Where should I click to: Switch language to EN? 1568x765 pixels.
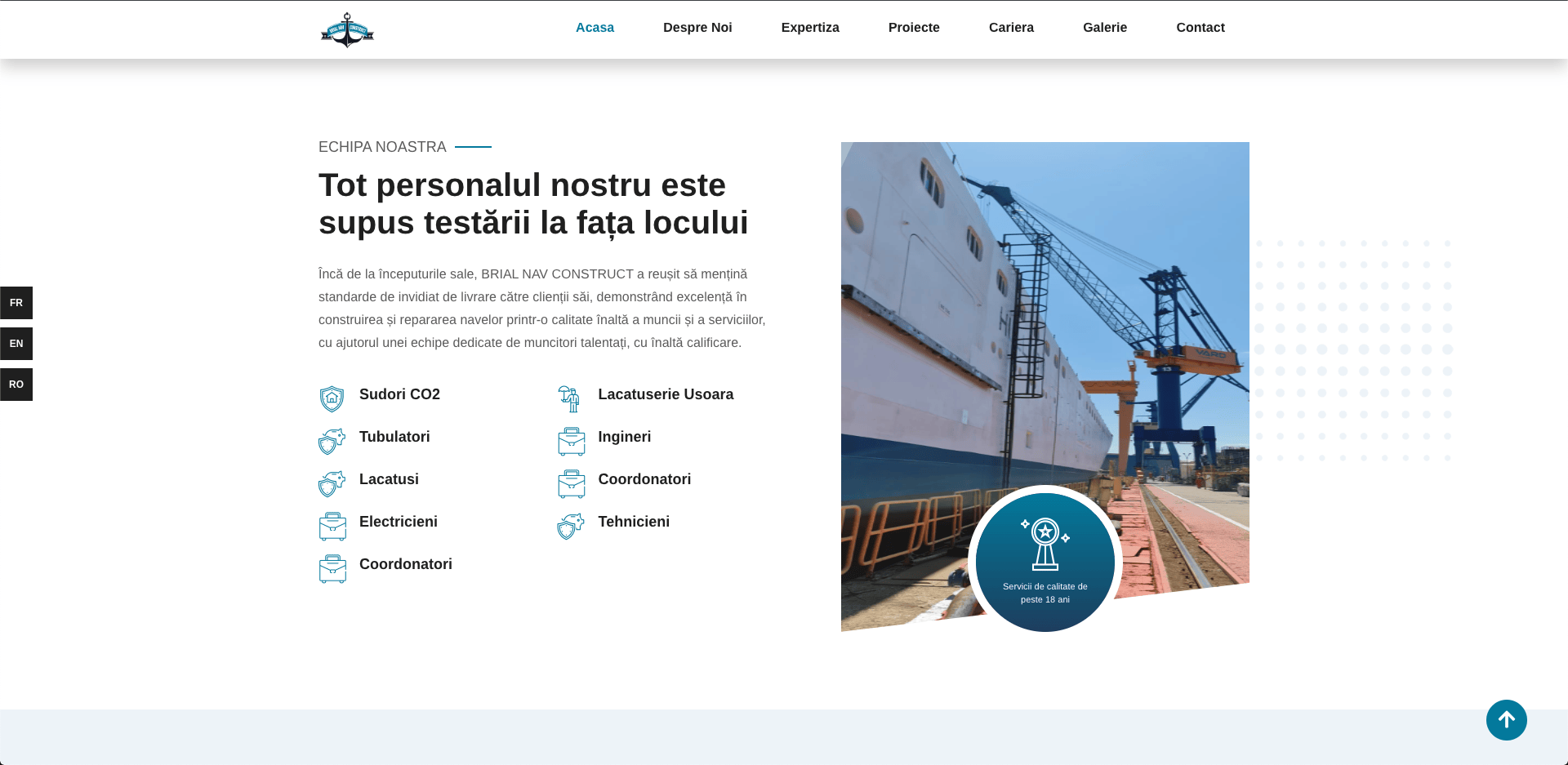(16, 344)
